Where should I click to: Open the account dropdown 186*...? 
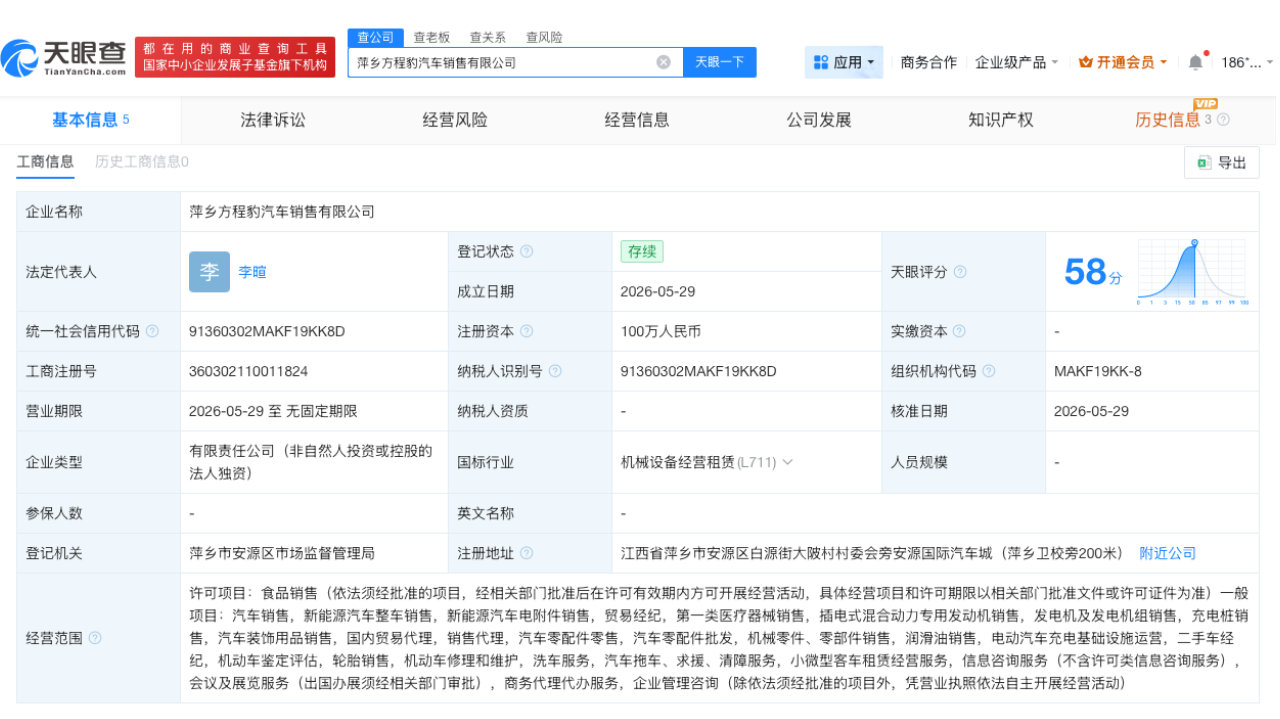1247,62
